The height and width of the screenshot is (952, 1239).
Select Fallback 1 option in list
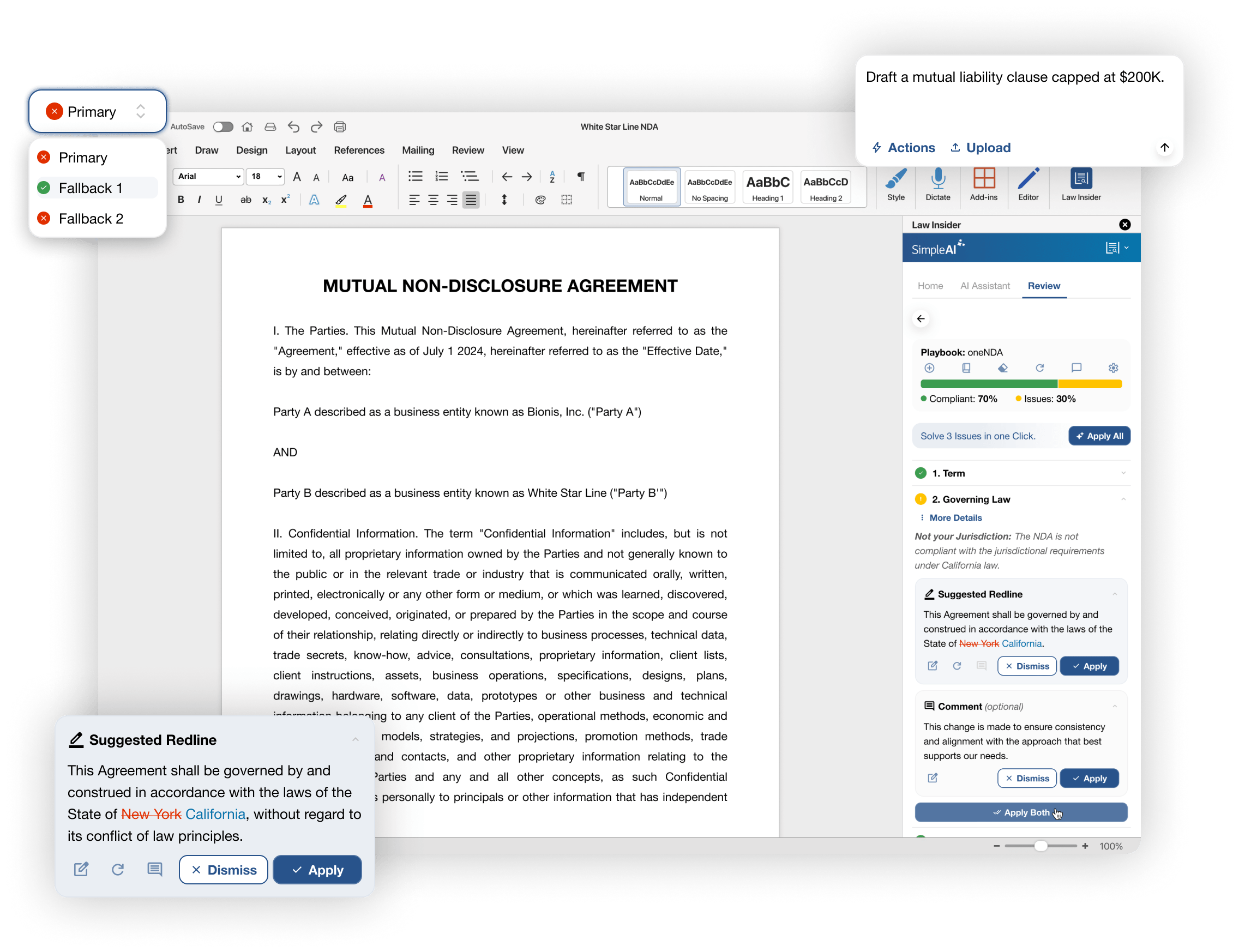click(91, 188)
